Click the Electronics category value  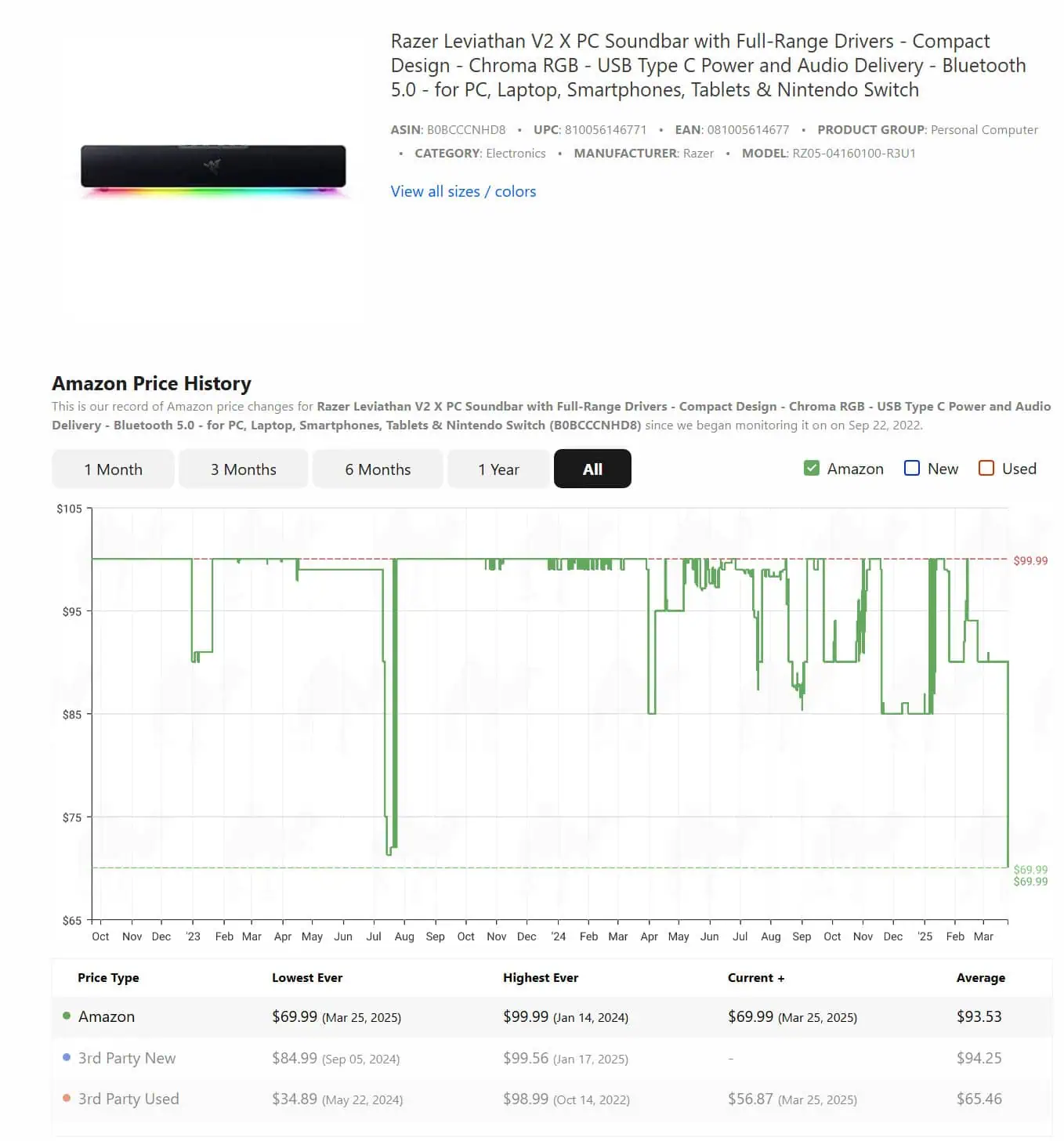tap(515, 154)
